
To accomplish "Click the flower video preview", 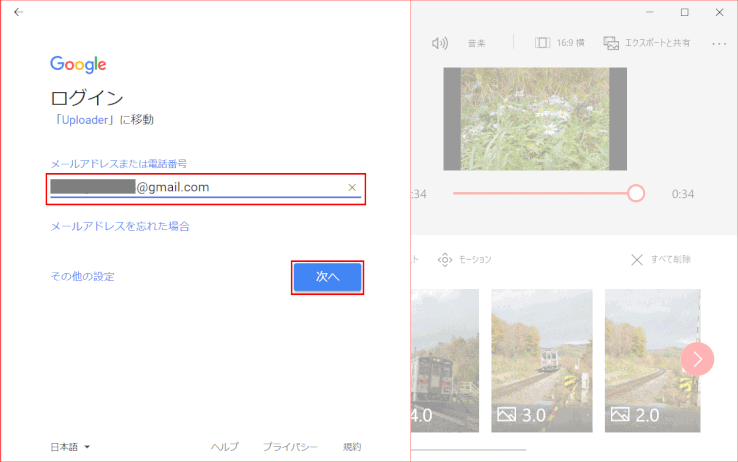I will pos(535,119).
